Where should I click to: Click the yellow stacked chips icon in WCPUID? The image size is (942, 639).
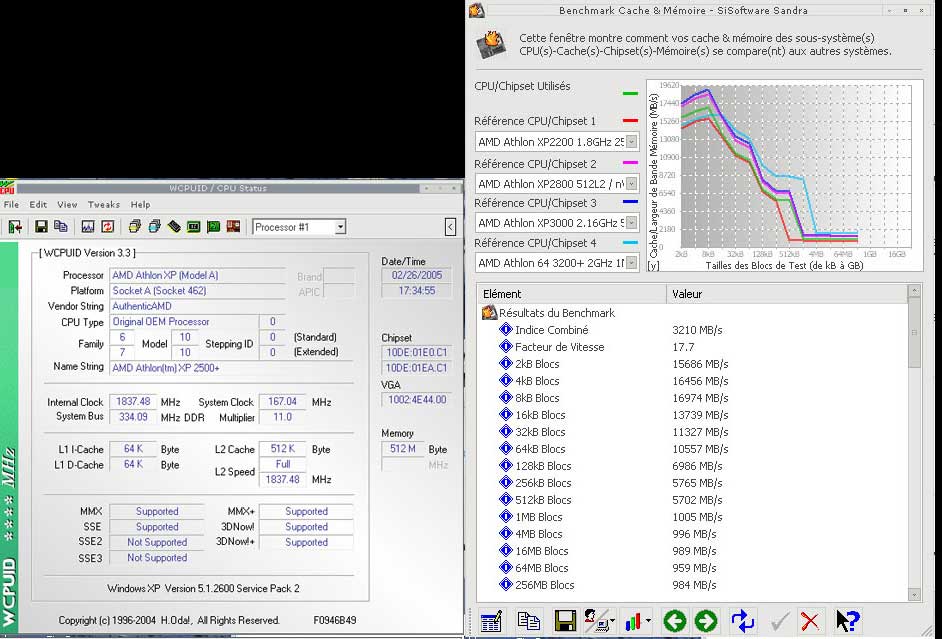click(x=135, y=226)
